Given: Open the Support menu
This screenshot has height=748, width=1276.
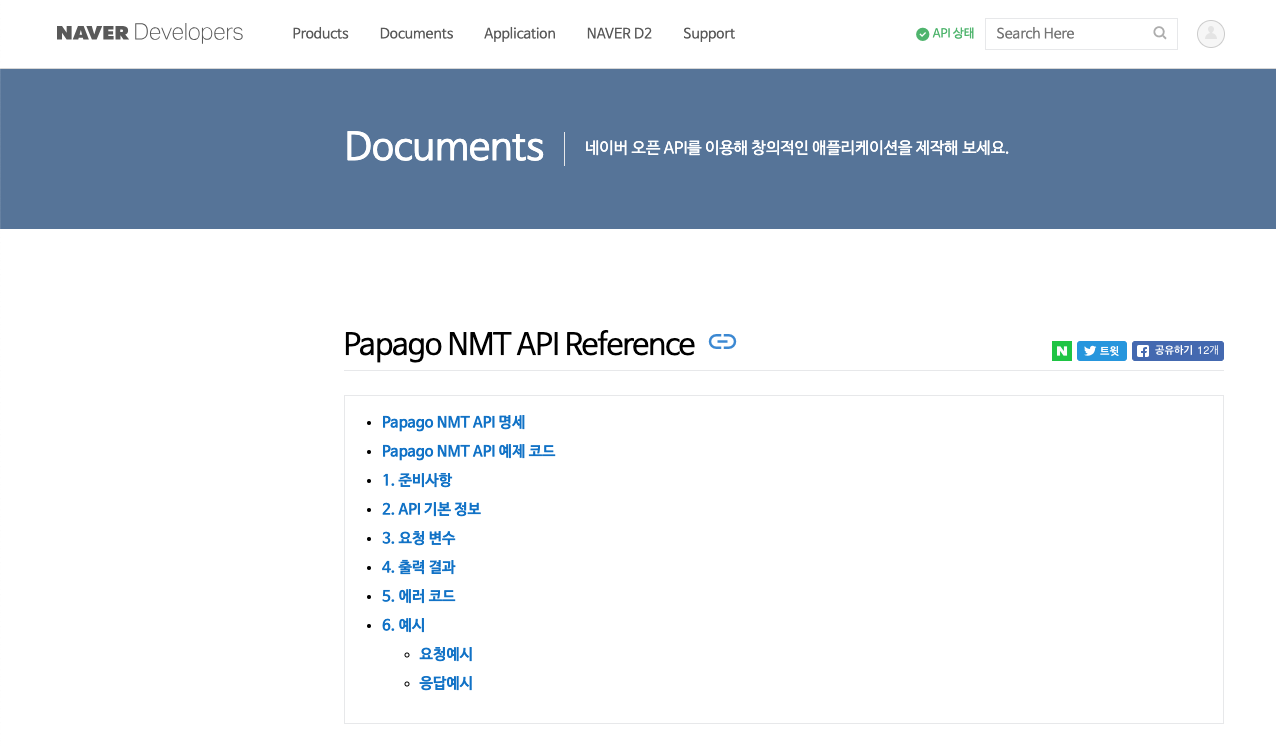Looking at the screenshot, I should click(x=709, y=33).
